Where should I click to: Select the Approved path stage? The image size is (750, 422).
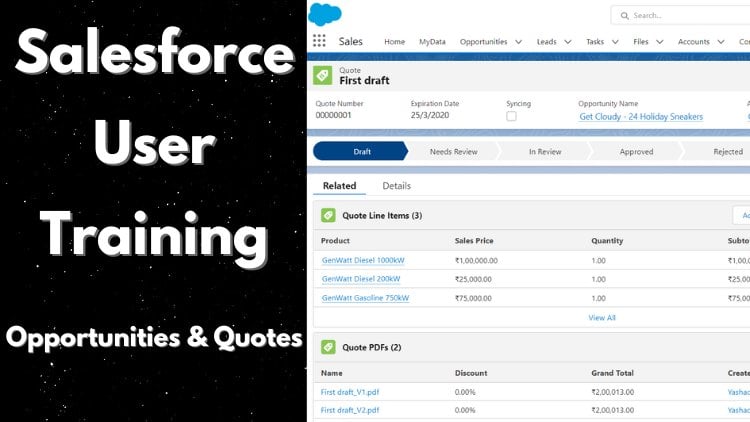pos(636,152)
